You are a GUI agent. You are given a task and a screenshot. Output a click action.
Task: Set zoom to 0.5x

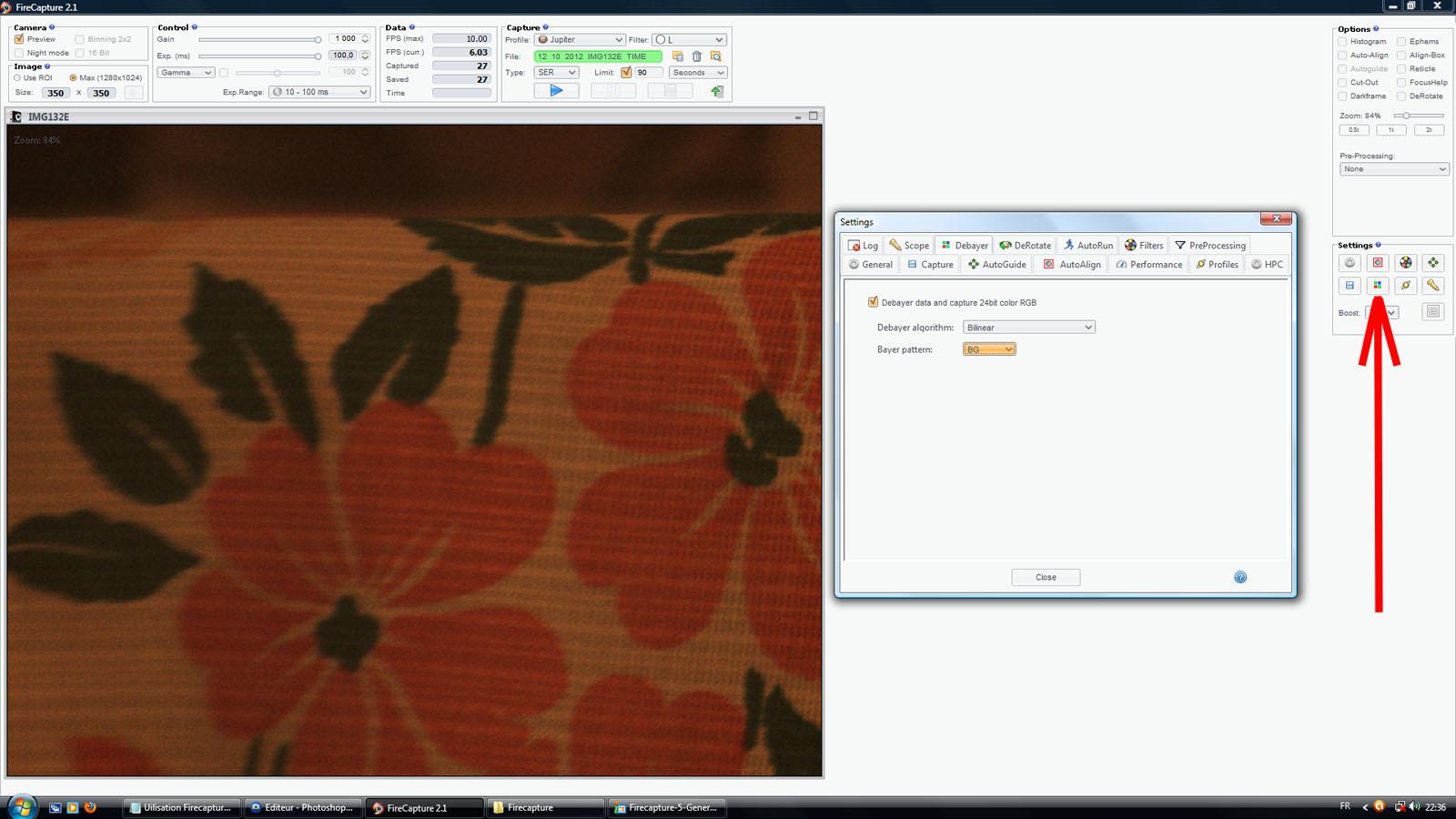pos(1354,130)
